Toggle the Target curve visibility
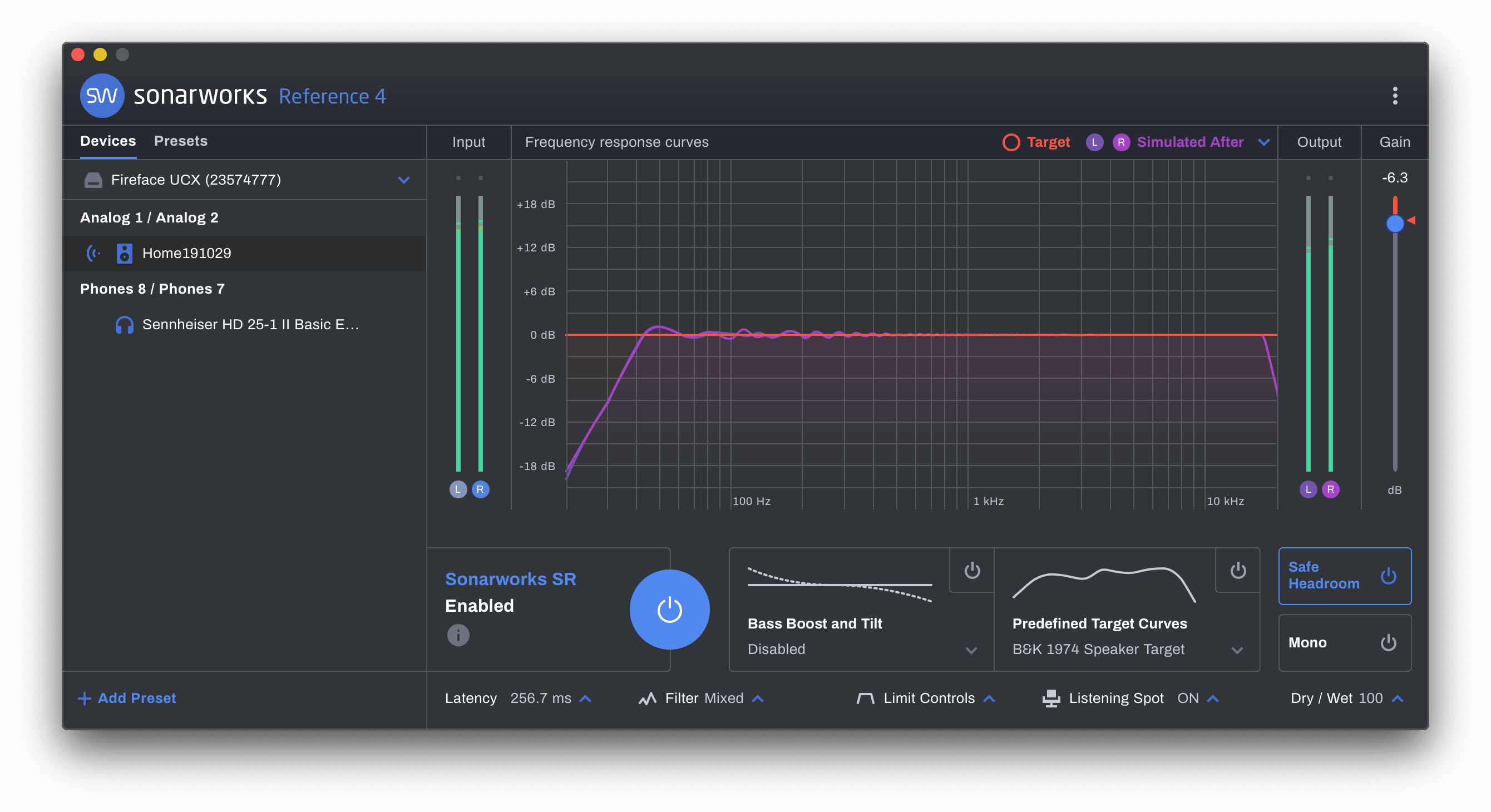This screenshot has height=812, width=1491. 1035,142
